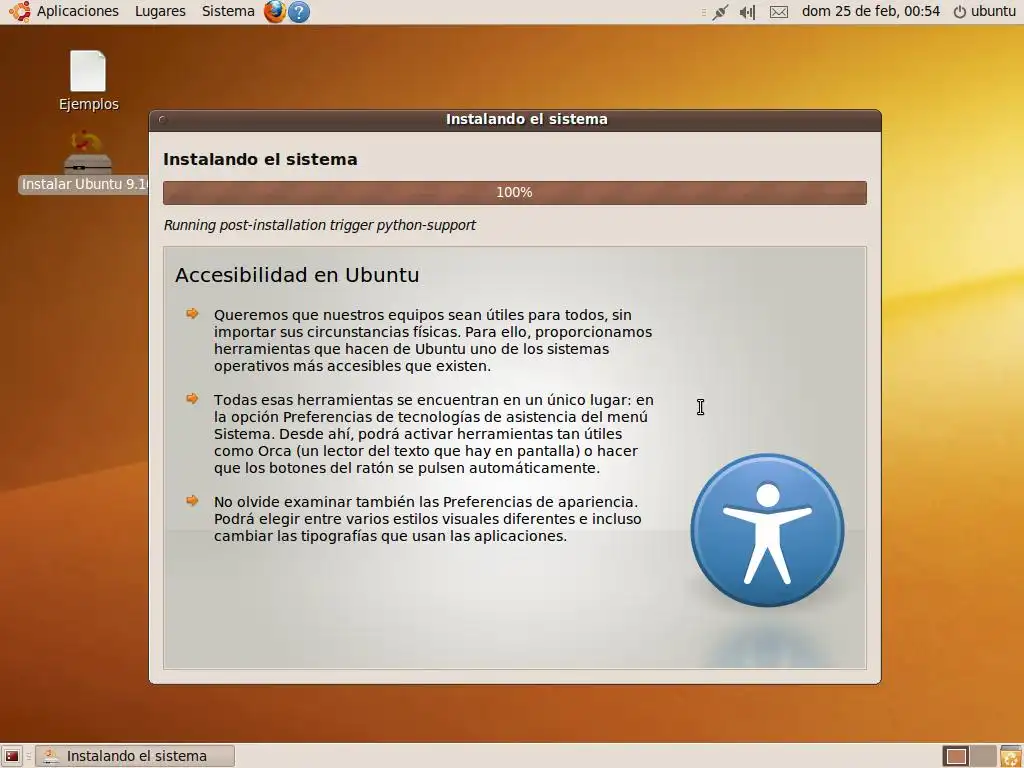Click the bullet beside No olvide examinar
This screenshot has width=1024, height=768.
192,500
